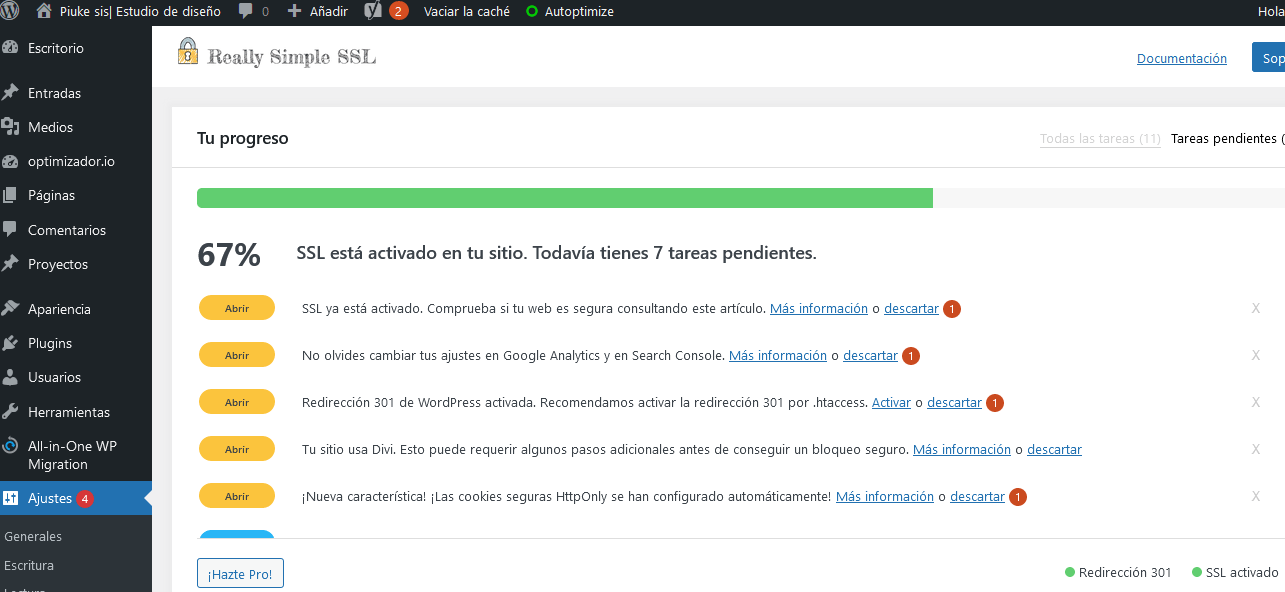Open the comments bubble icon in admin bar

pos(246,12)
